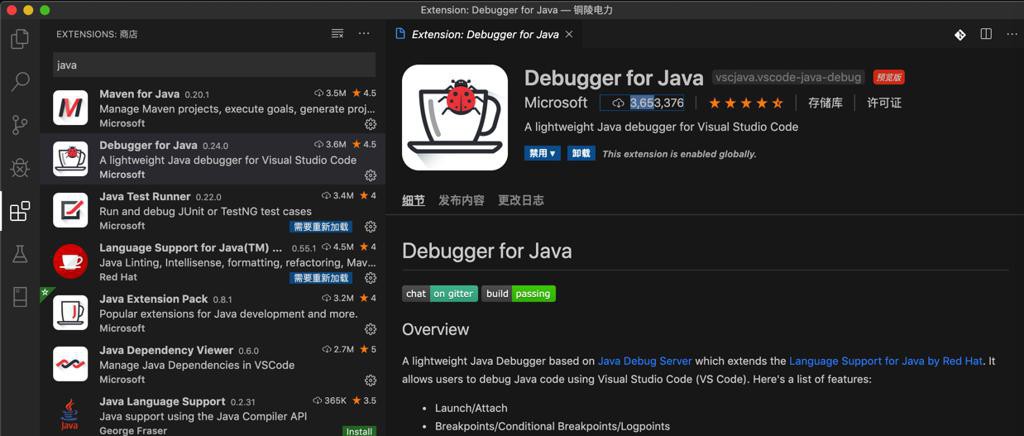Select Maven for Java extension logo
This screenshot has height=436, width=1024.
(71, 108)
